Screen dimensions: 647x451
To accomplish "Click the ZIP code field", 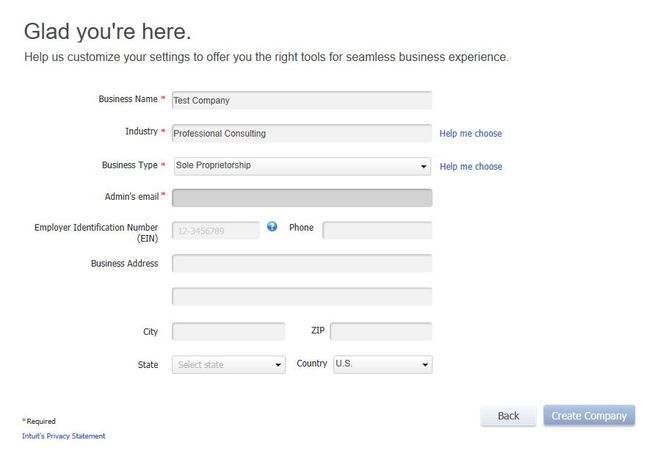I will (x=380, y=332).
